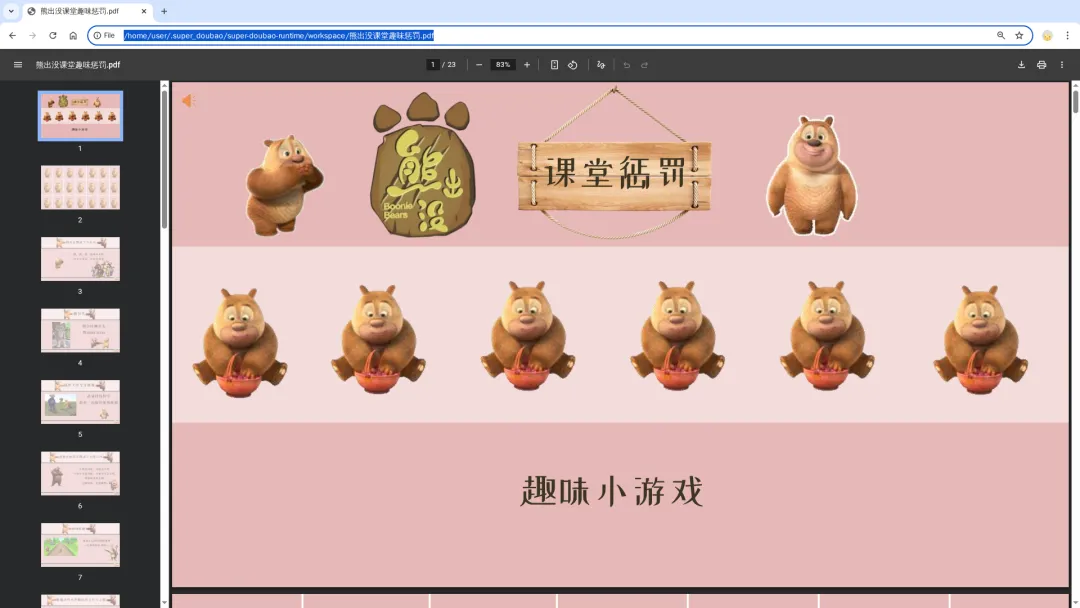Download the PDF file

coord(1021,65)
